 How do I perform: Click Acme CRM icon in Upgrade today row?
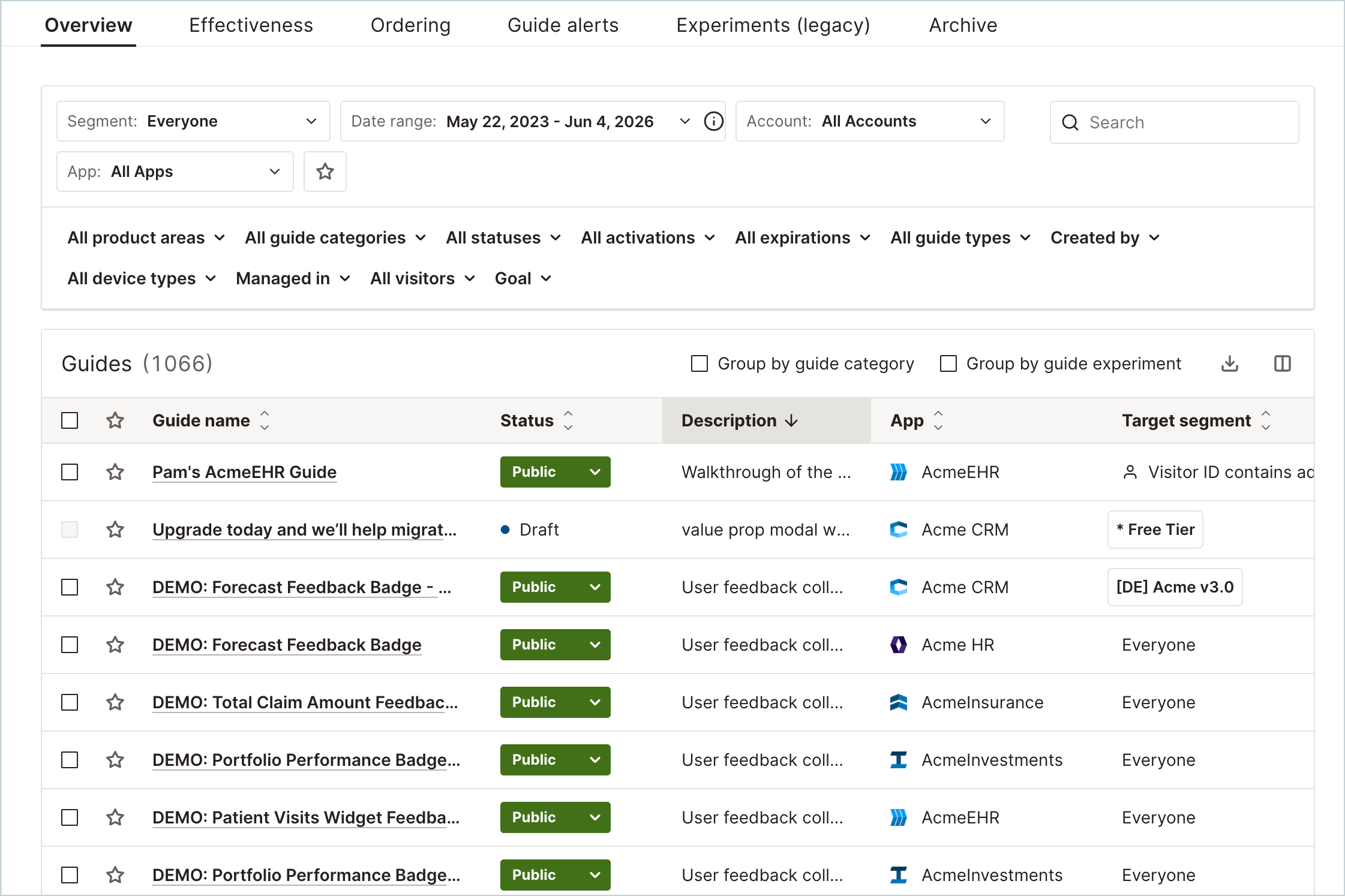[x=899, y=530]
